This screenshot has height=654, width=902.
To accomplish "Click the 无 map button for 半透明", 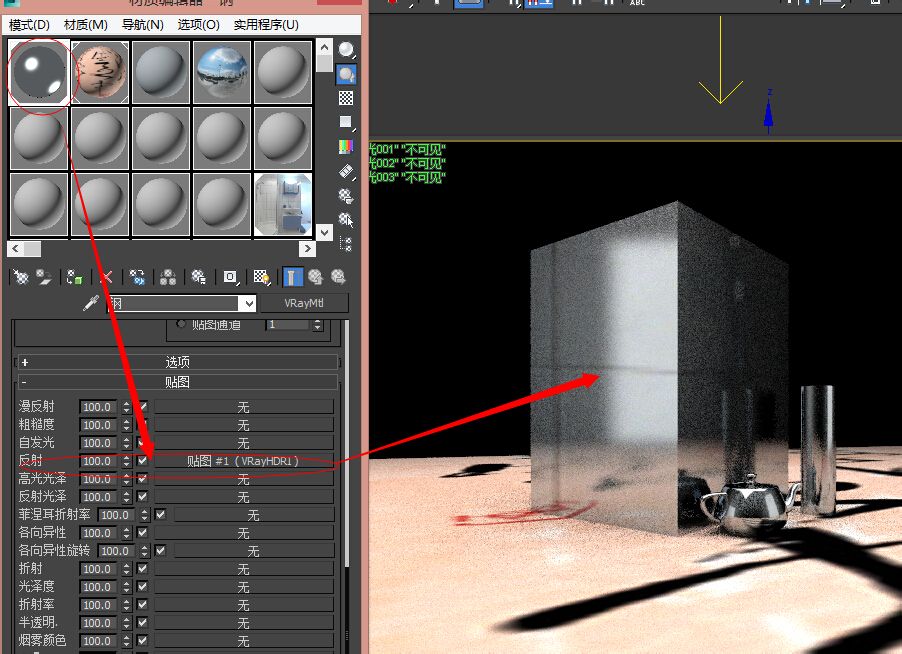I will tap(243, 623).
